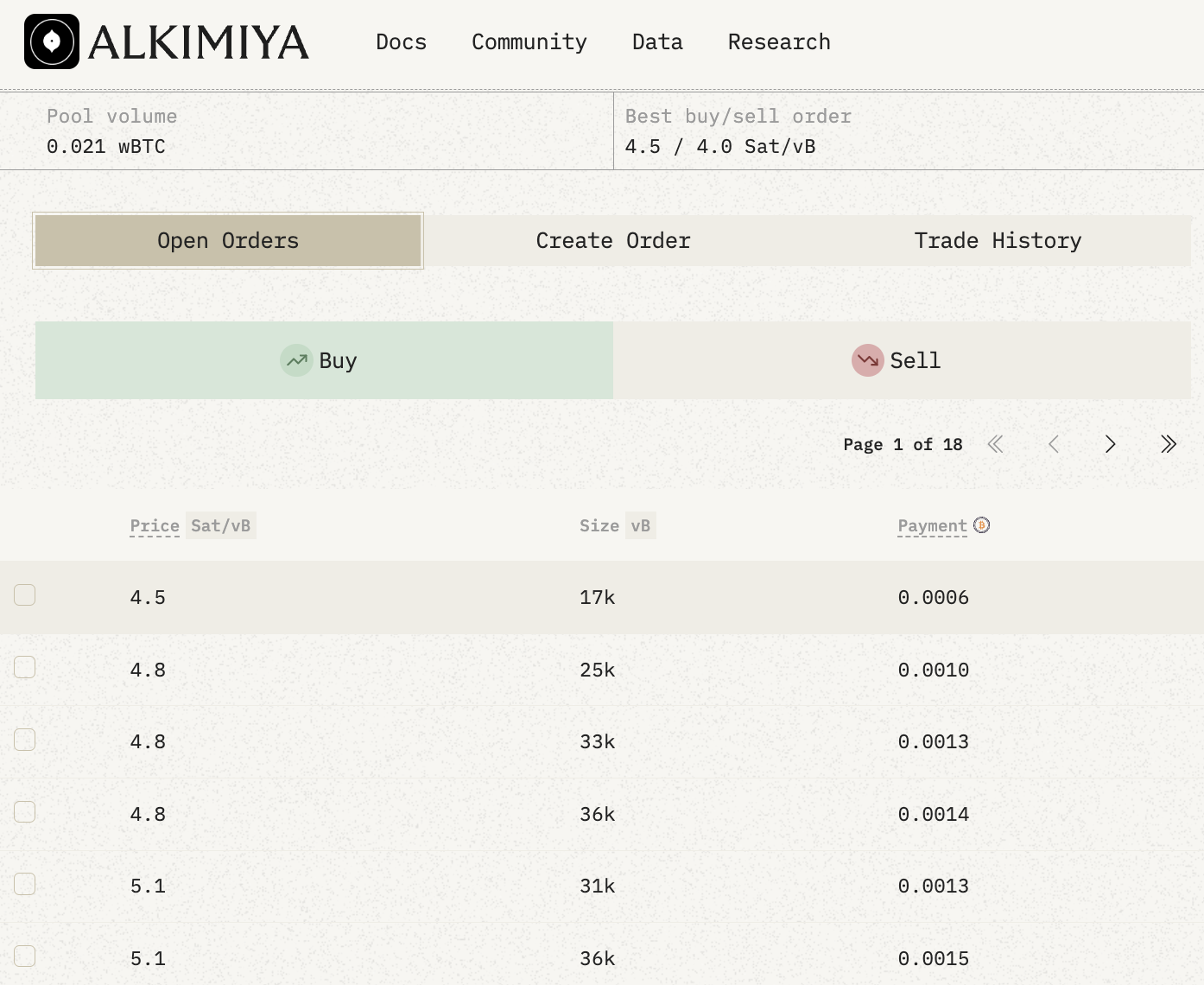Check the 4.8 price 33k order checkbox

[x=25, y=740]
